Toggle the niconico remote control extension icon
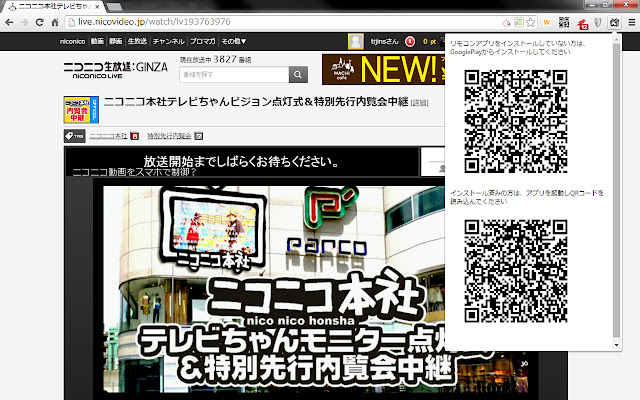This screenshot has width=640, height=400. point(615,22)
